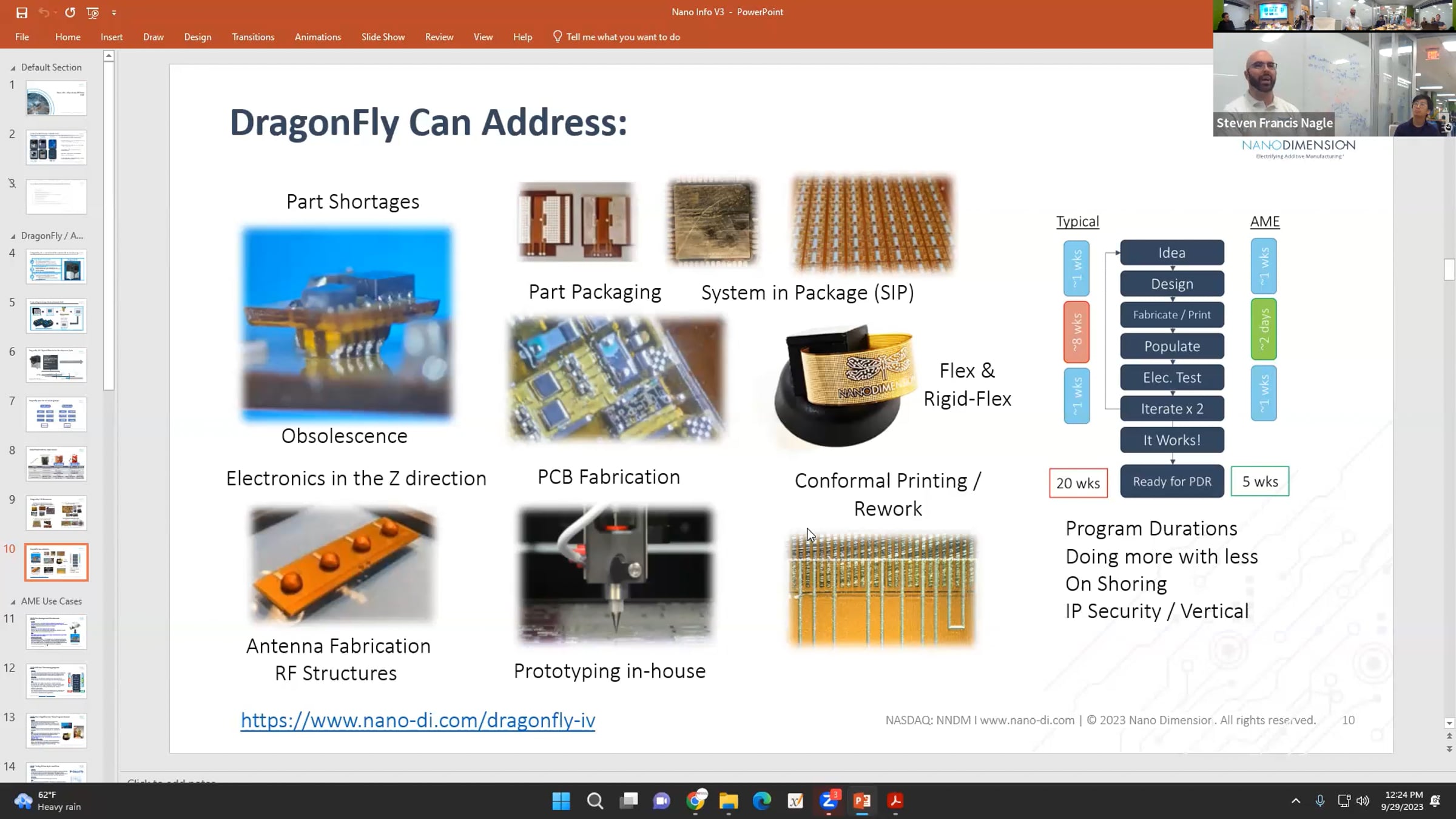Click the Adobe Acrobat taskbar icon
The width and height of the screenshot is (1456, 819).
tap(895, 801)
